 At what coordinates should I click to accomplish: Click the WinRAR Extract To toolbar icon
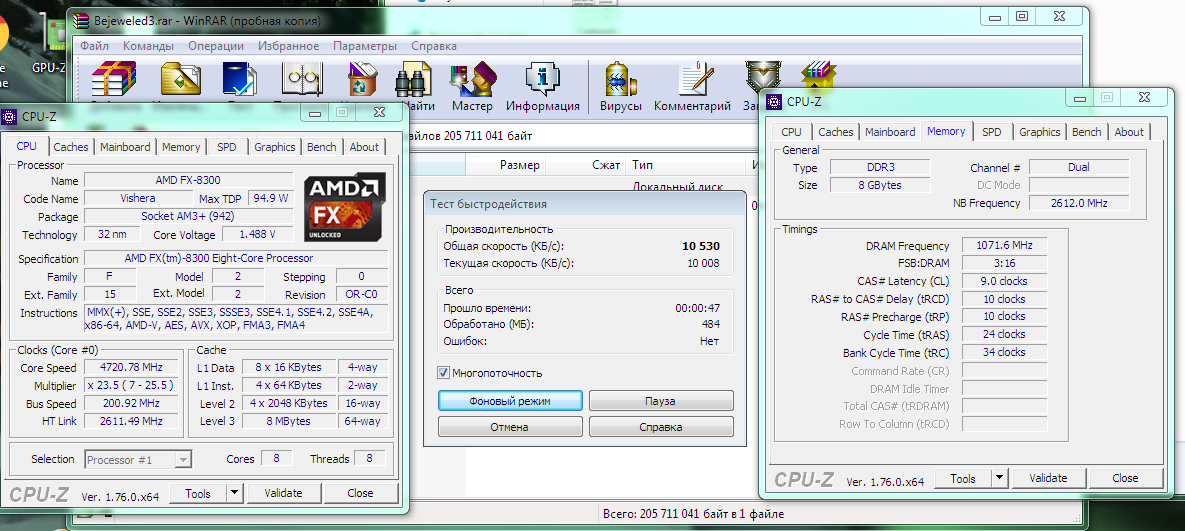point(181,81)
